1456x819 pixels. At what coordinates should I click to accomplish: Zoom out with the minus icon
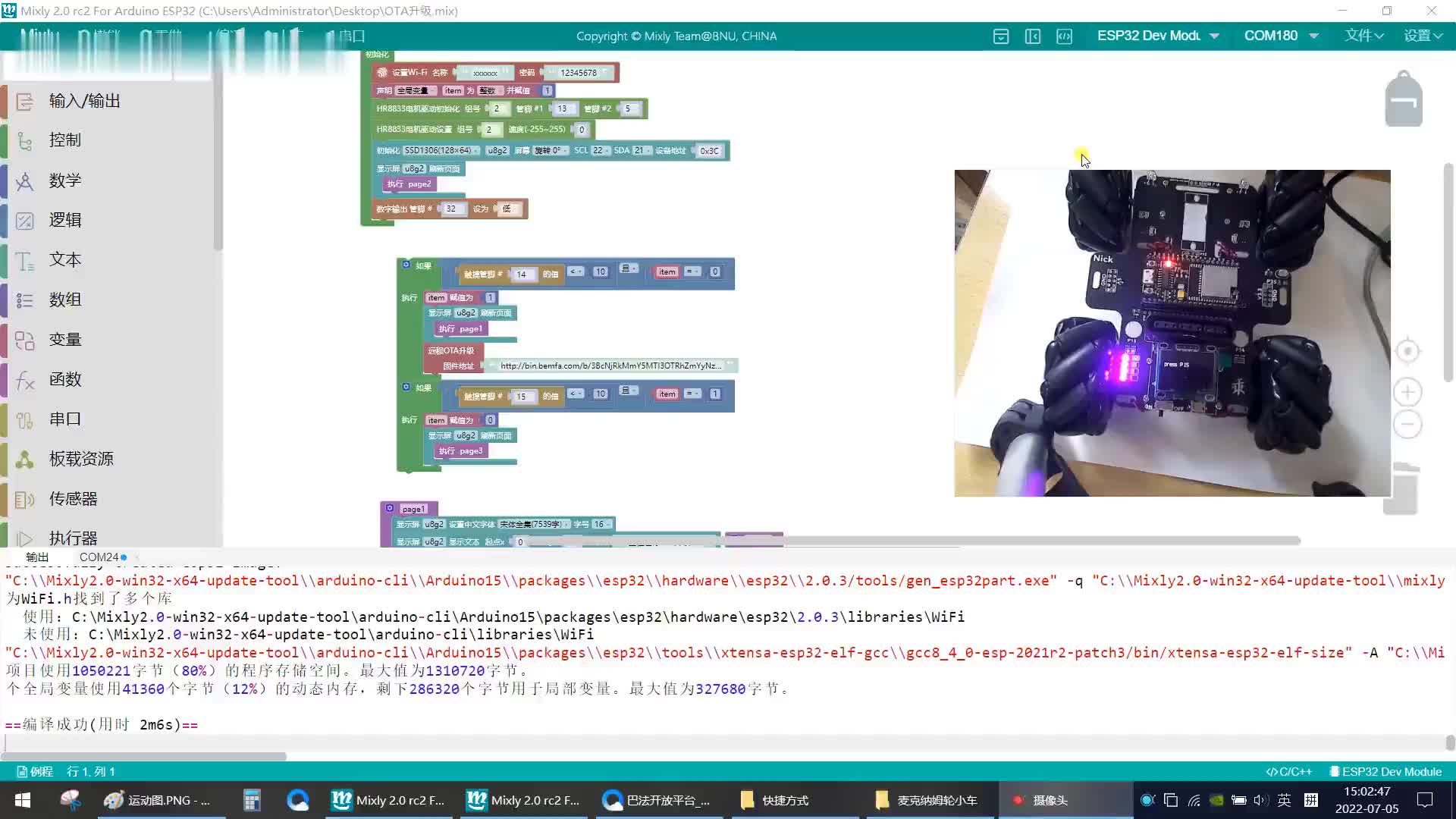click(x=1407, y=424)
